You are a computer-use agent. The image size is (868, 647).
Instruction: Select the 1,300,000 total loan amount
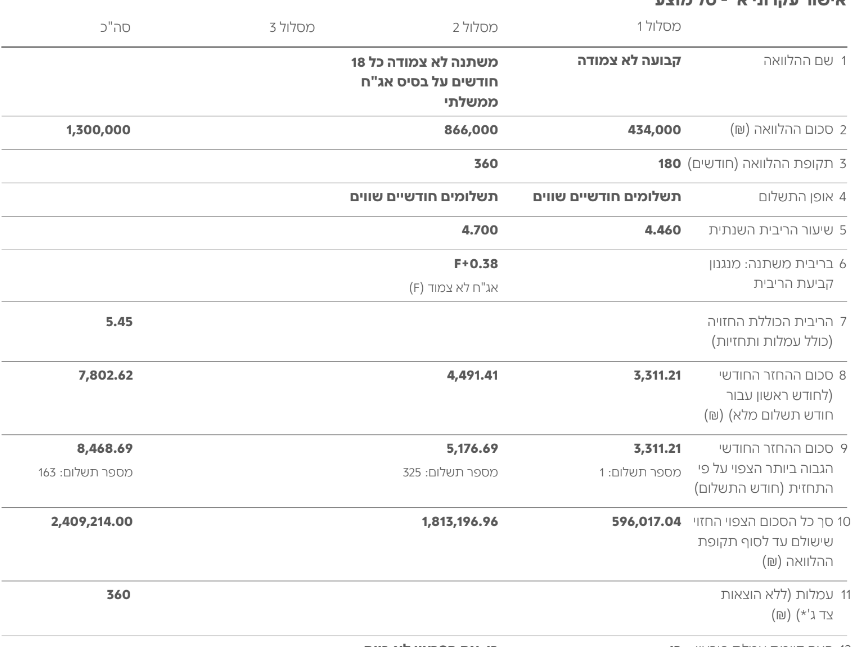click(x=98, y=130)
